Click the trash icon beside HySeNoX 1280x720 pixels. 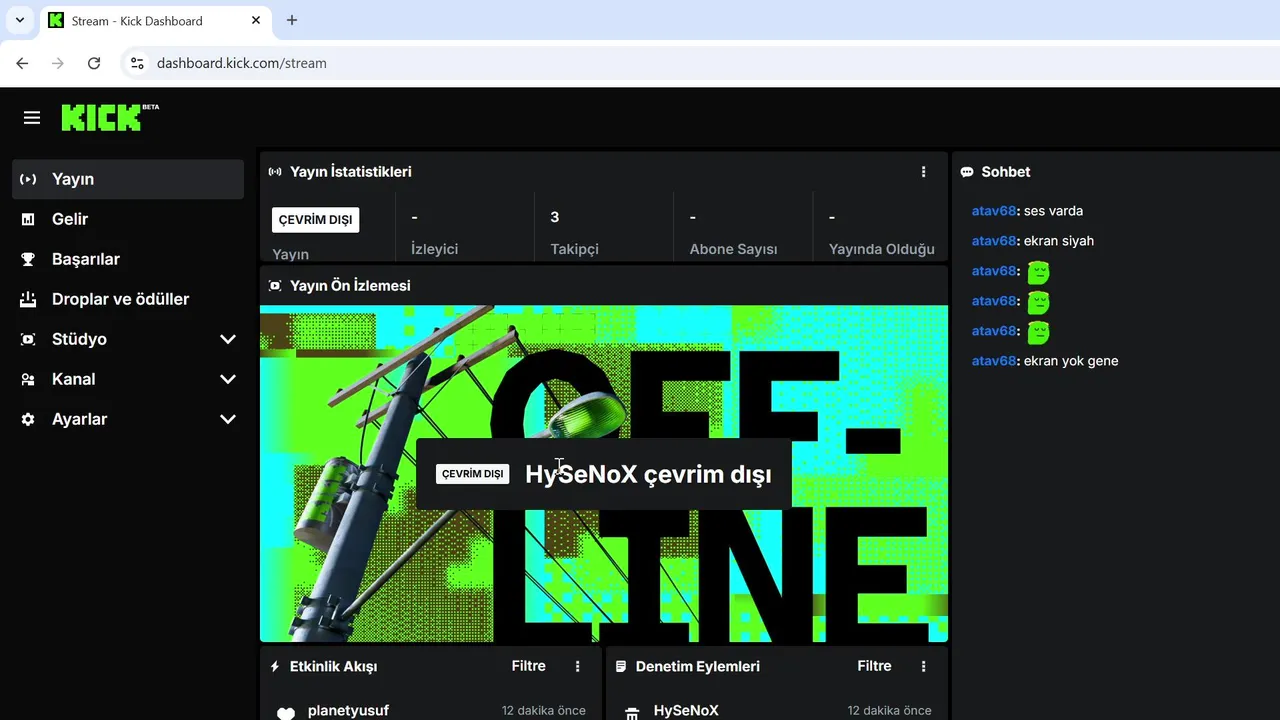pyautogui.click(x=632, y=713)
